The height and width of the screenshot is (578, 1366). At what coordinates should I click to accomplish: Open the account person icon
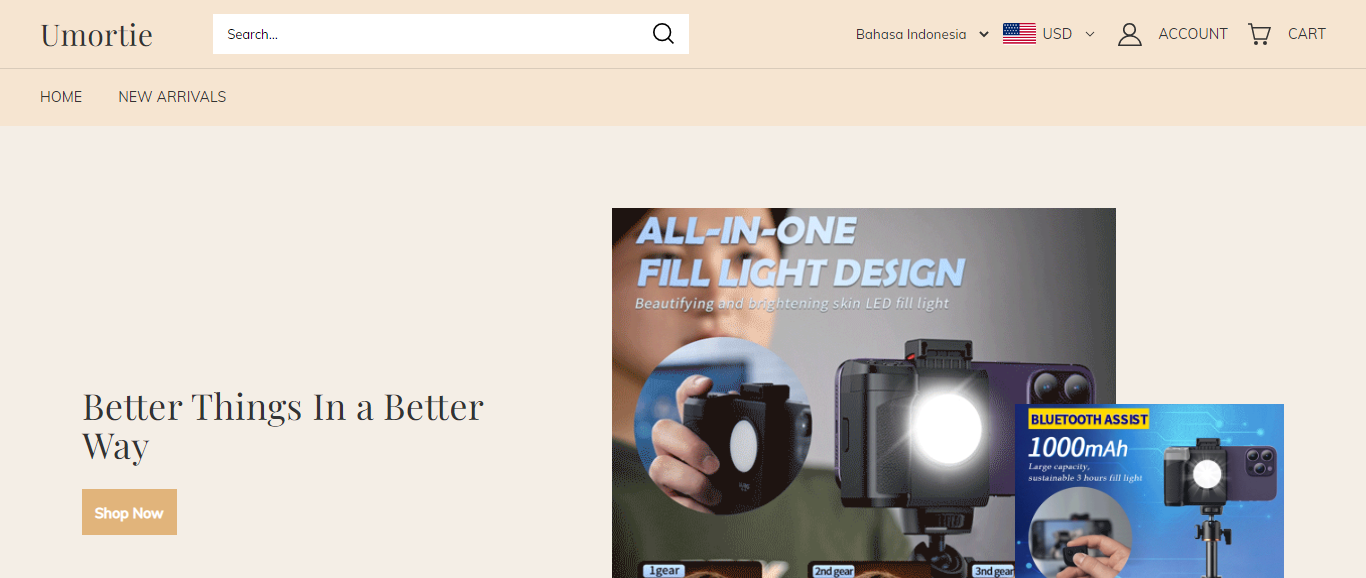tap(1130, 34)
